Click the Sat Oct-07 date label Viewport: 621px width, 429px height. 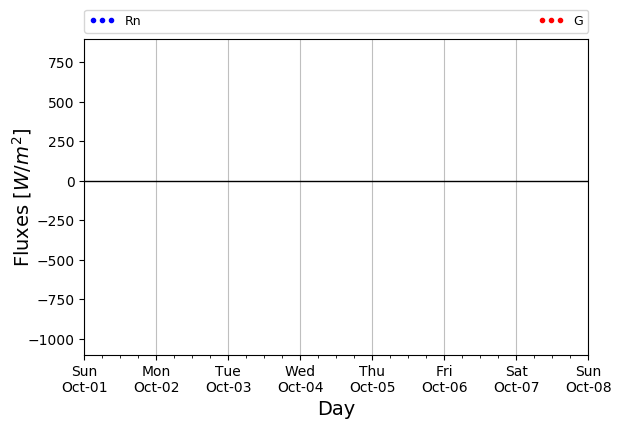tap(516, 379)
